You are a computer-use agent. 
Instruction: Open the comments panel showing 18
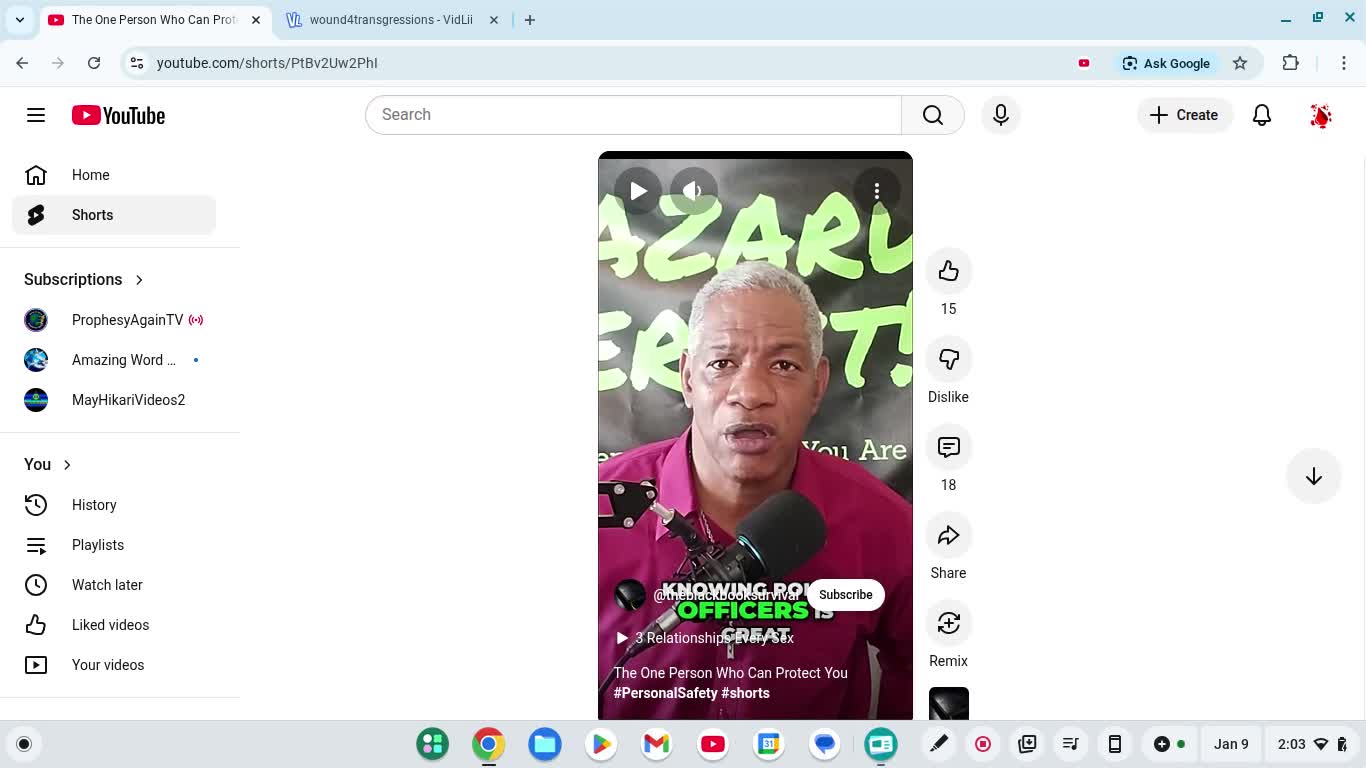click(x=948, y=448)
